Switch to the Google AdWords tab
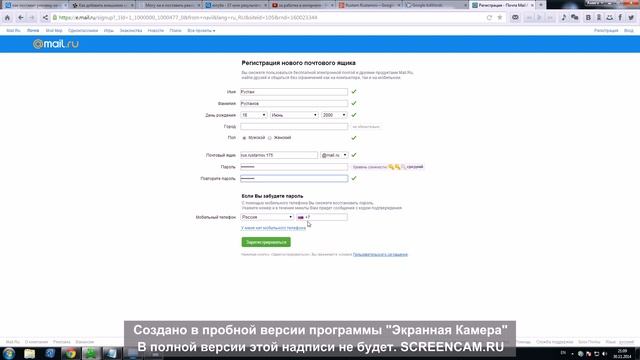The width and height of the screenshot is (640, 360). (x=435, y=5)
